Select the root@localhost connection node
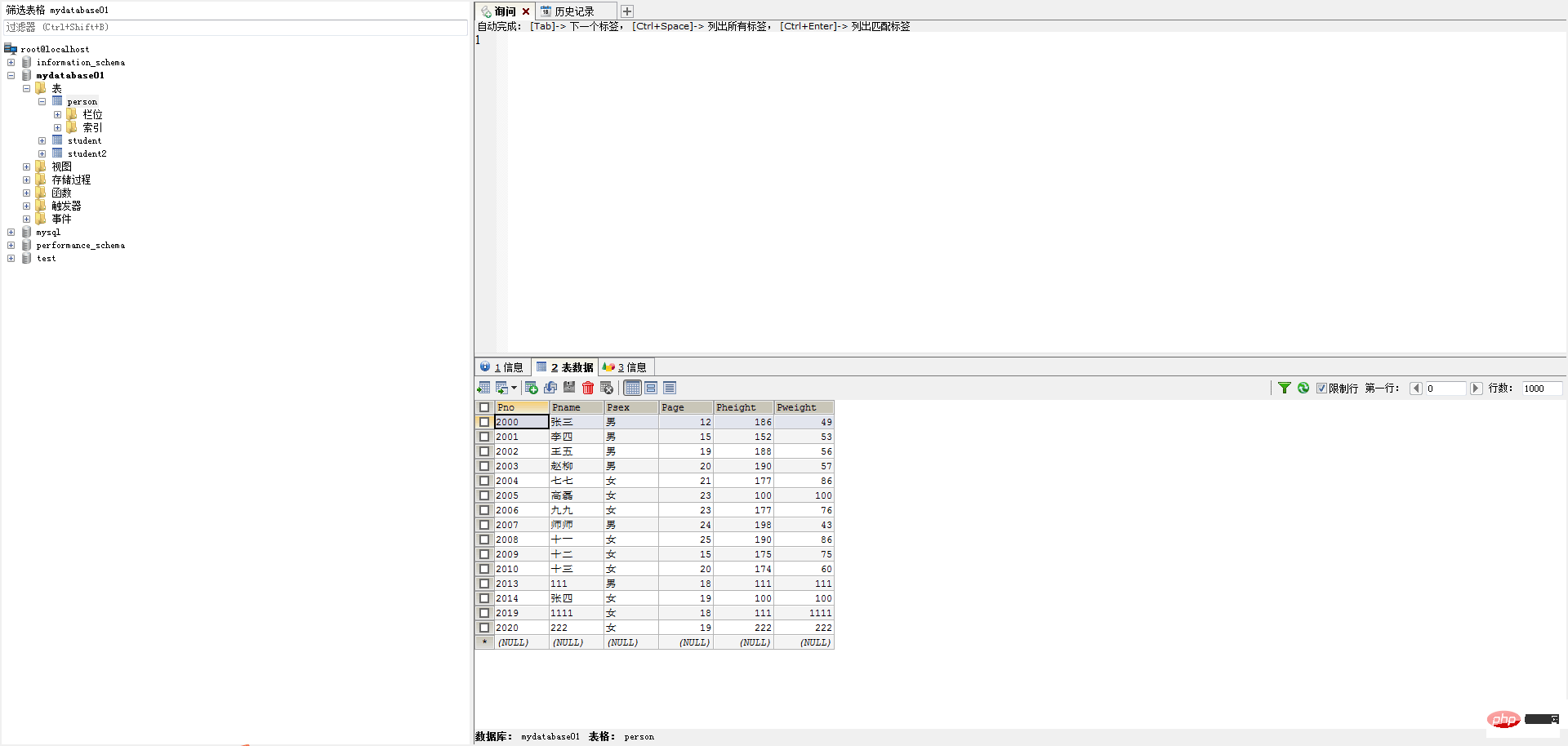 click(55, 49)
